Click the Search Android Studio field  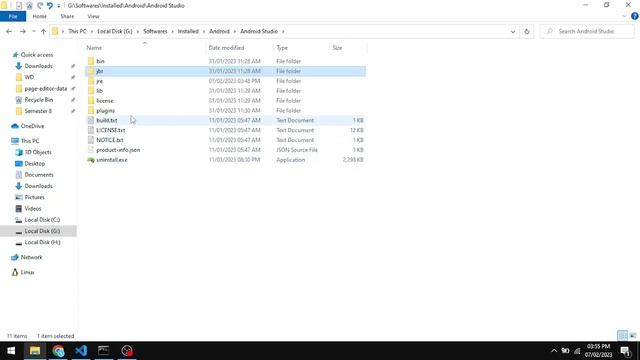tap(587, 31)
